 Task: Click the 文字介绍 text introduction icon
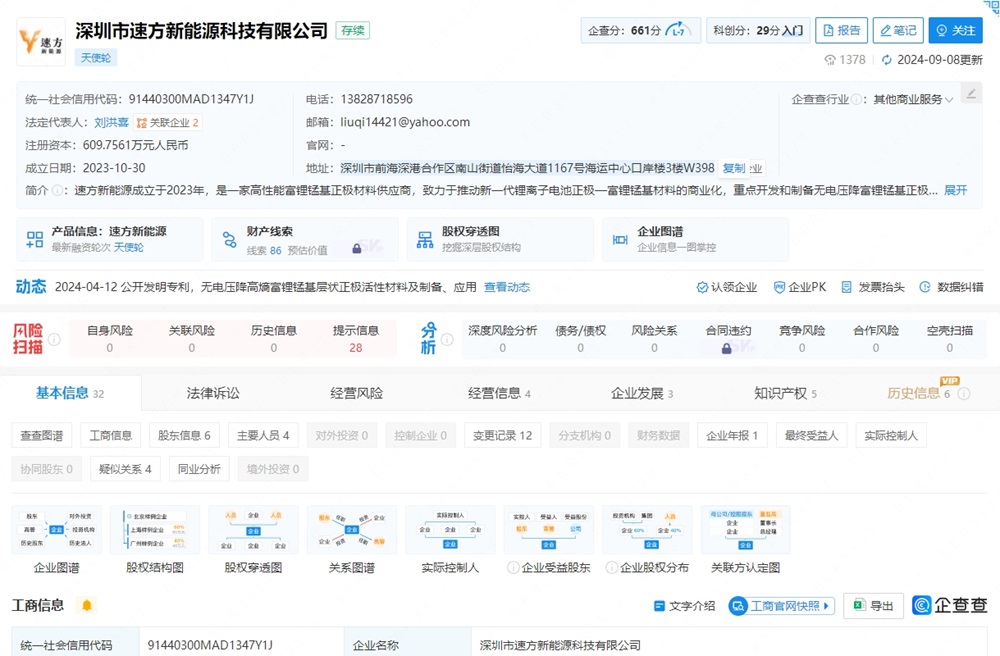(x=688, y=605)
